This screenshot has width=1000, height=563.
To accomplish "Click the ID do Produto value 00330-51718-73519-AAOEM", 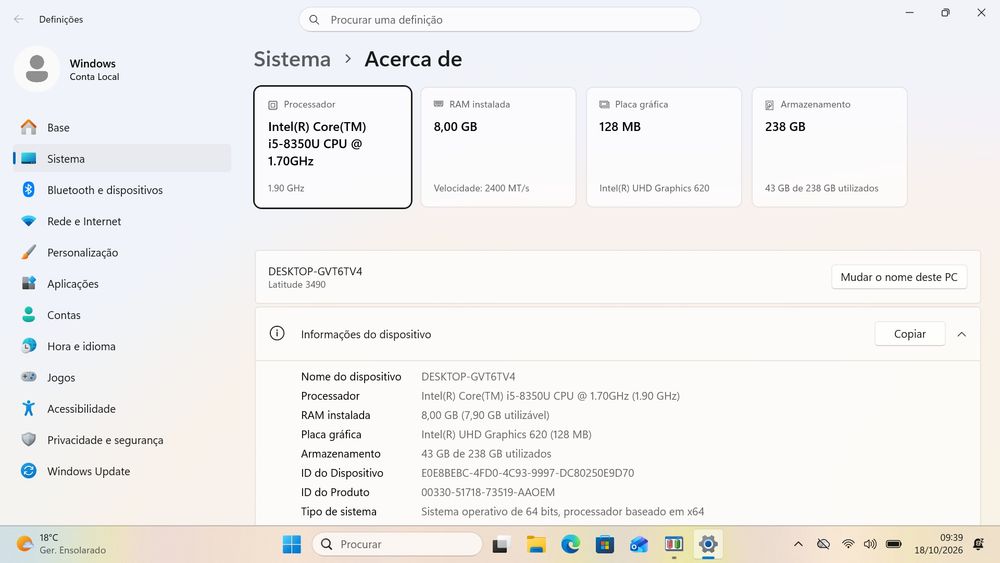I will (x=488, y=492).
